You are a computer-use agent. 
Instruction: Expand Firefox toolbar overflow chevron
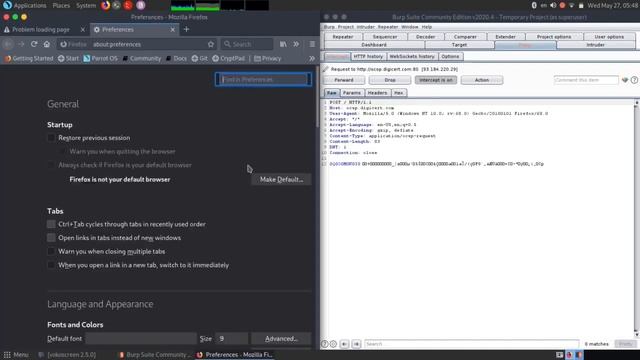(x=296, y=44)
